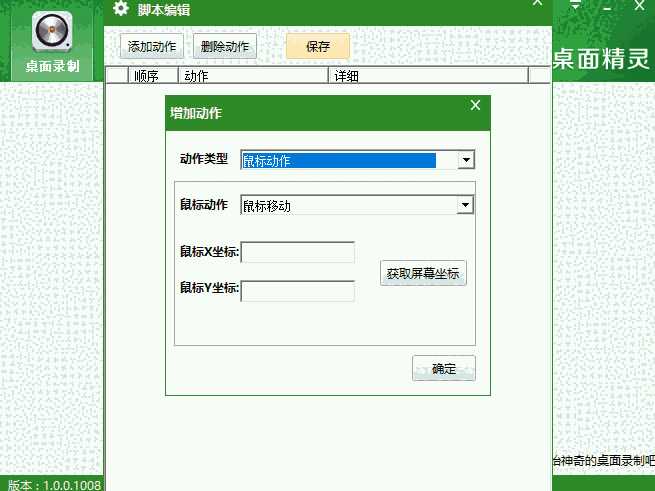
Task: Open main window dropdown menu icon
Action: (x=576, y=5)
